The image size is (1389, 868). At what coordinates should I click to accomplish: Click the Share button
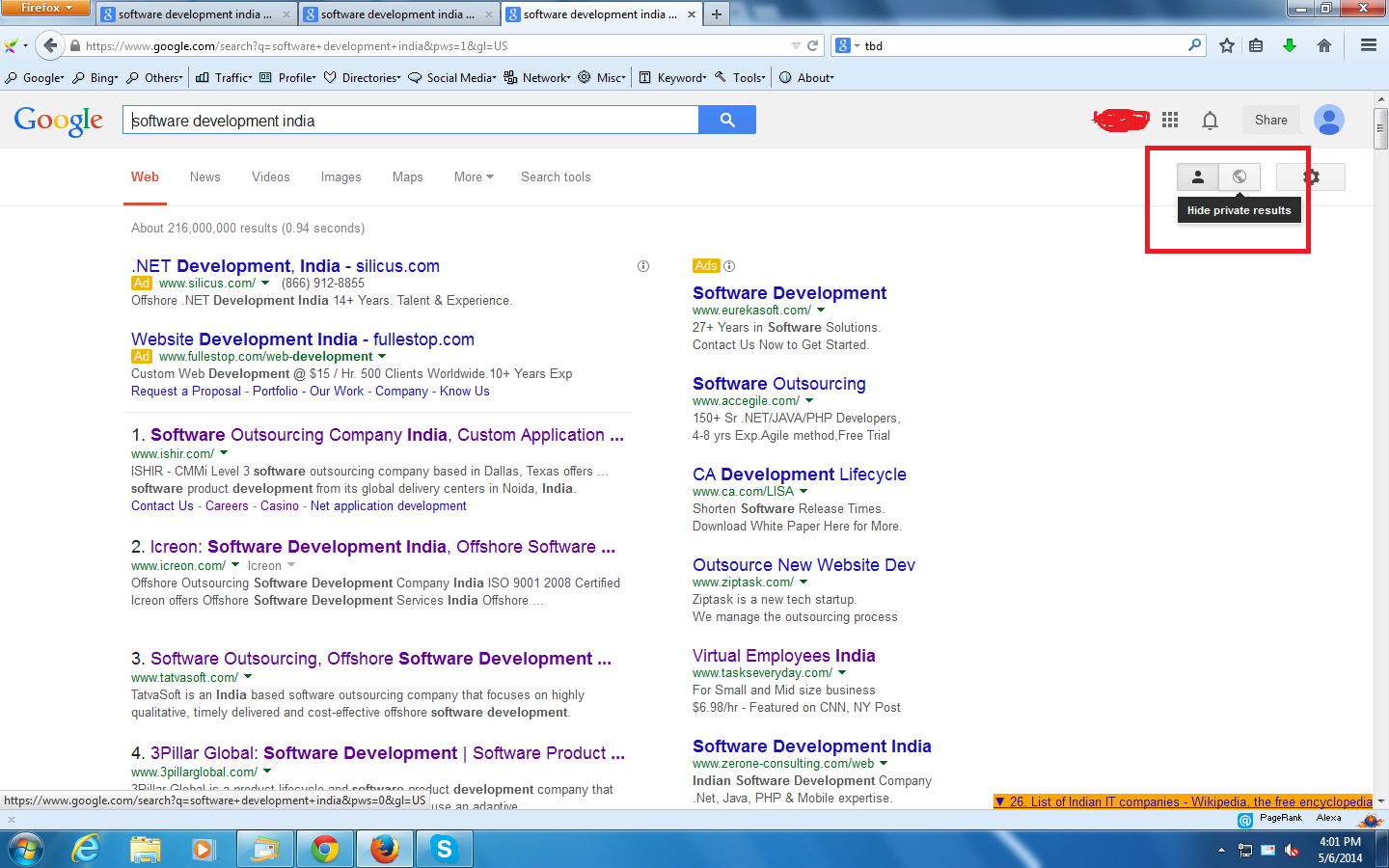click(x=1270, y=120)
